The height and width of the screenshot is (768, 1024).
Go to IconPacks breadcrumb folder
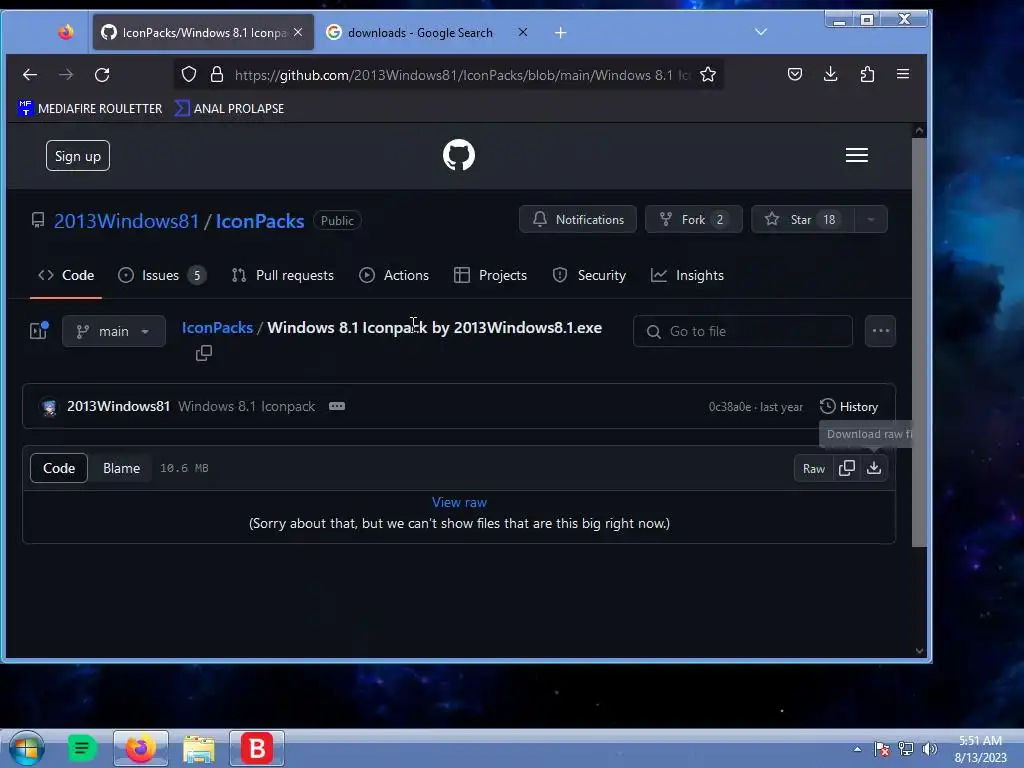pos(217,328)
